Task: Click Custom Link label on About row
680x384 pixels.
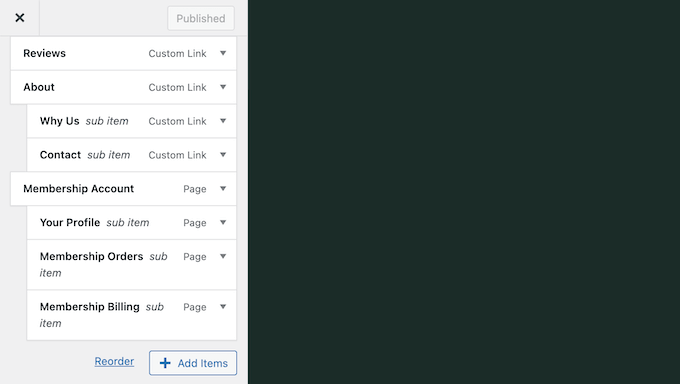Action: click(177, 87)
